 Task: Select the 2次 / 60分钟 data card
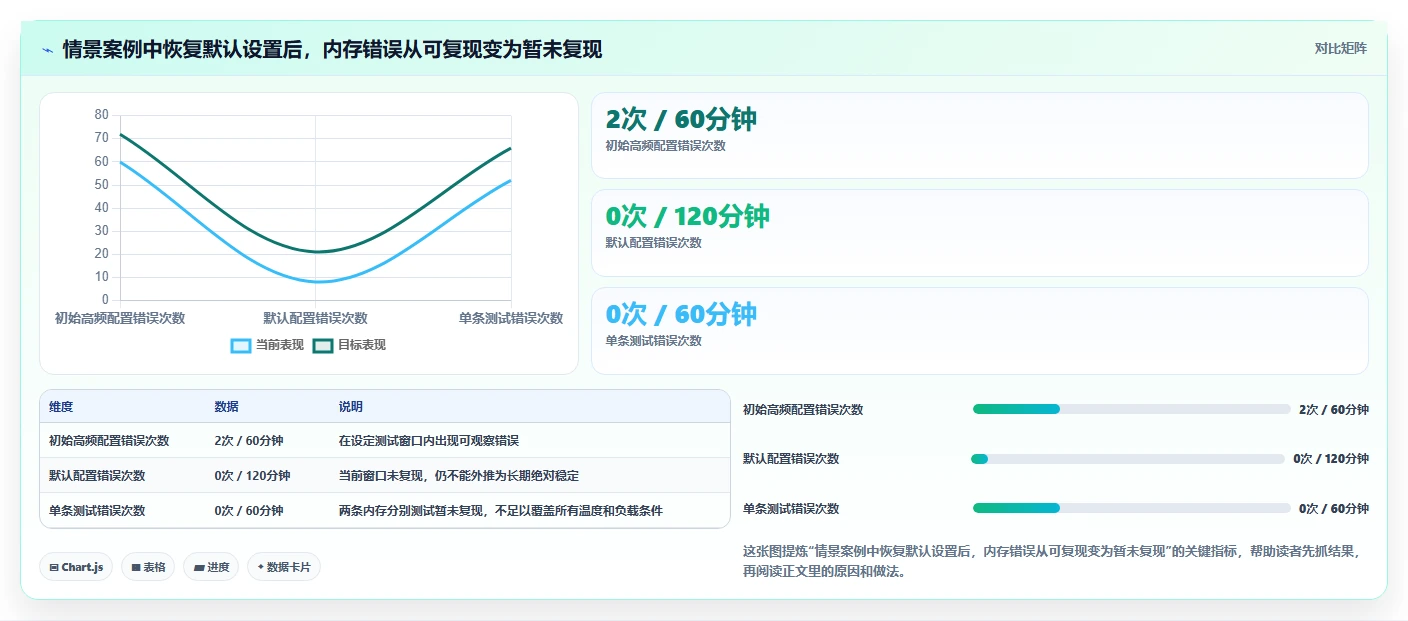tap(979, 135)
